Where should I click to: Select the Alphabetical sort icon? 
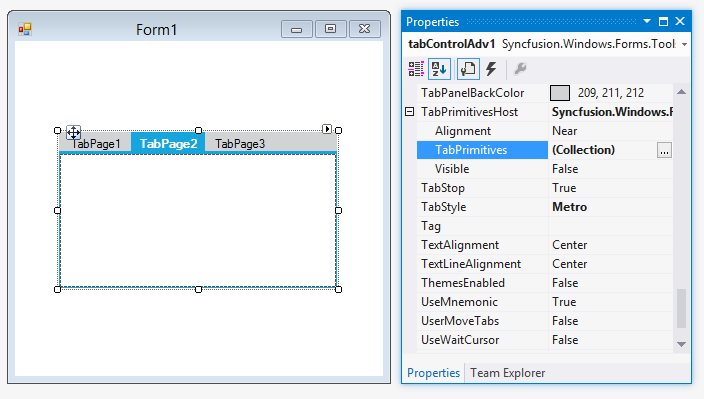point(439,69)
